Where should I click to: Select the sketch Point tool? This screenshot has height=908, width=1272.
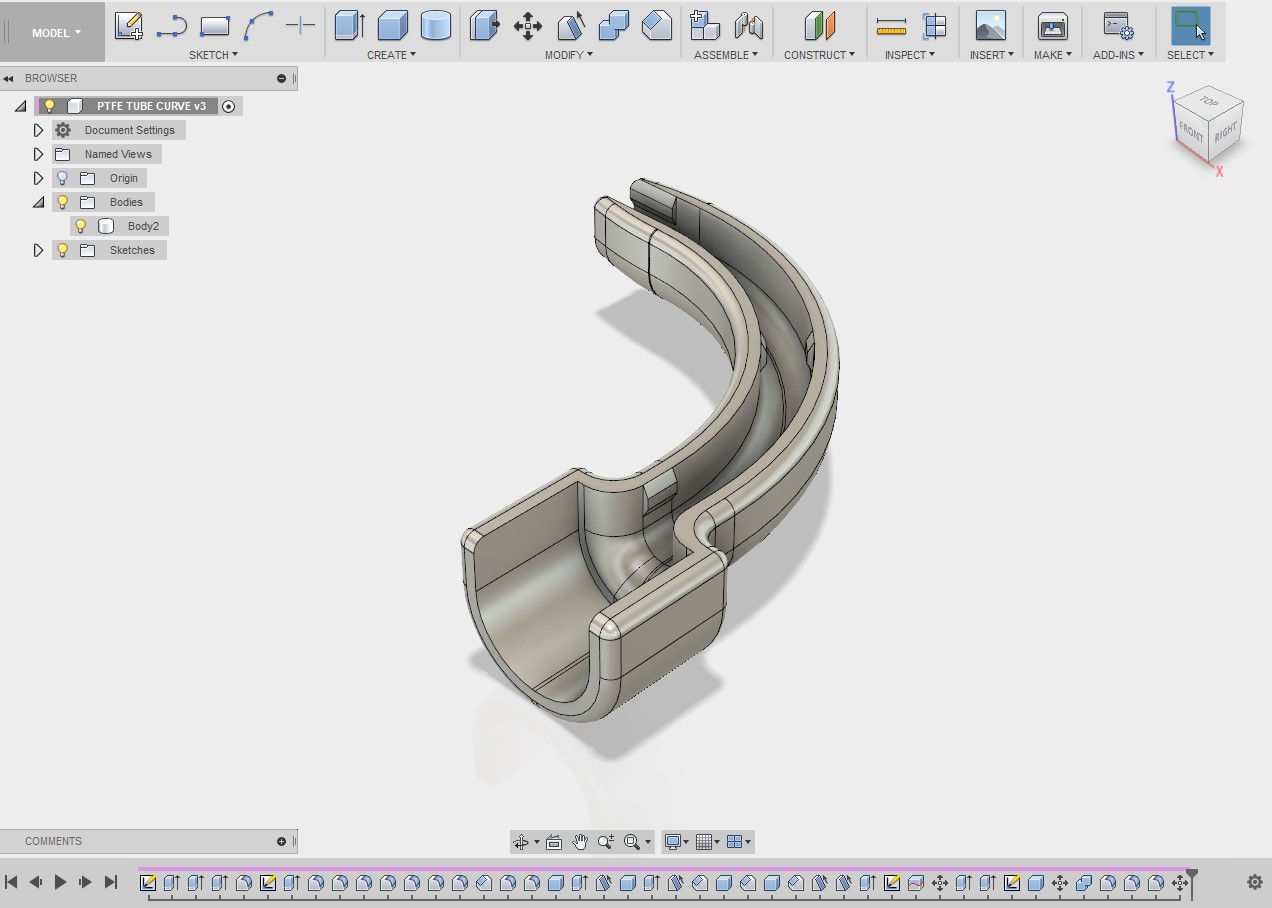(x=300, y=26)
